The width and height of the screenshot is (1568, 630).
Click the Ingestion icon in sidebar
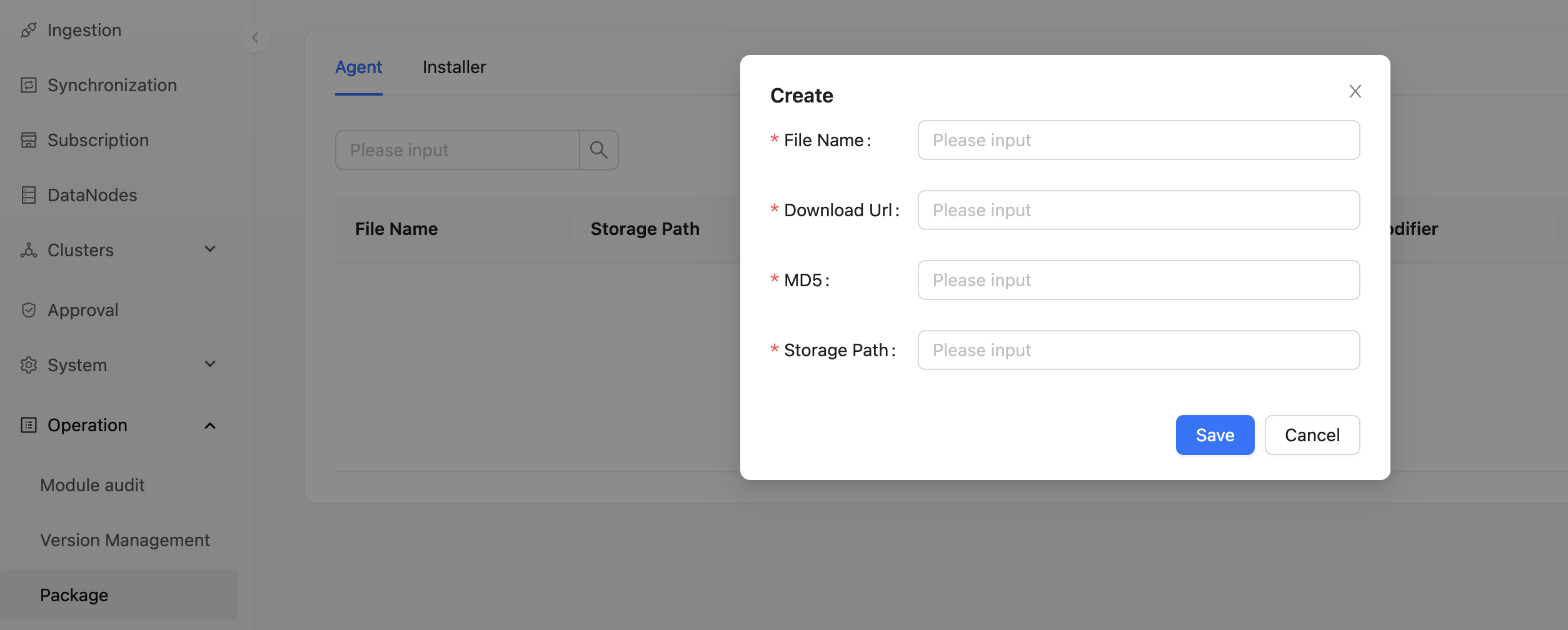pos(29,30)
